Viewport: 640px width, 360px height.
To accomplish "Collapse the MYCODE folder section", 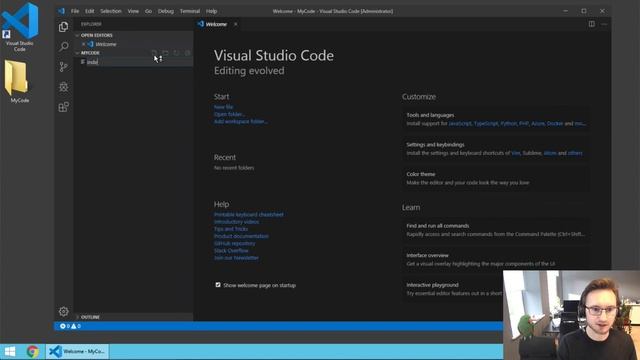I will tap(90, 53).
